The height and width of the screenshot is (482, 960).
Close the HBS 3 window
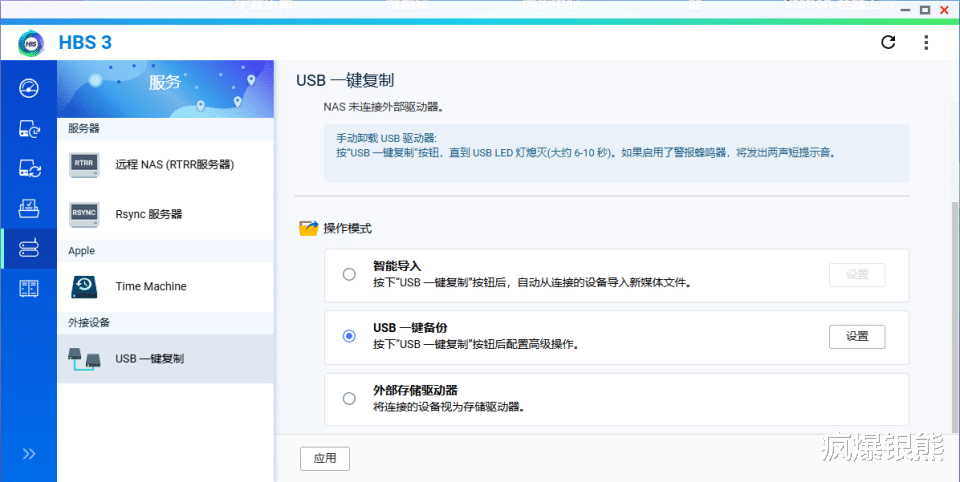(945, 10)
